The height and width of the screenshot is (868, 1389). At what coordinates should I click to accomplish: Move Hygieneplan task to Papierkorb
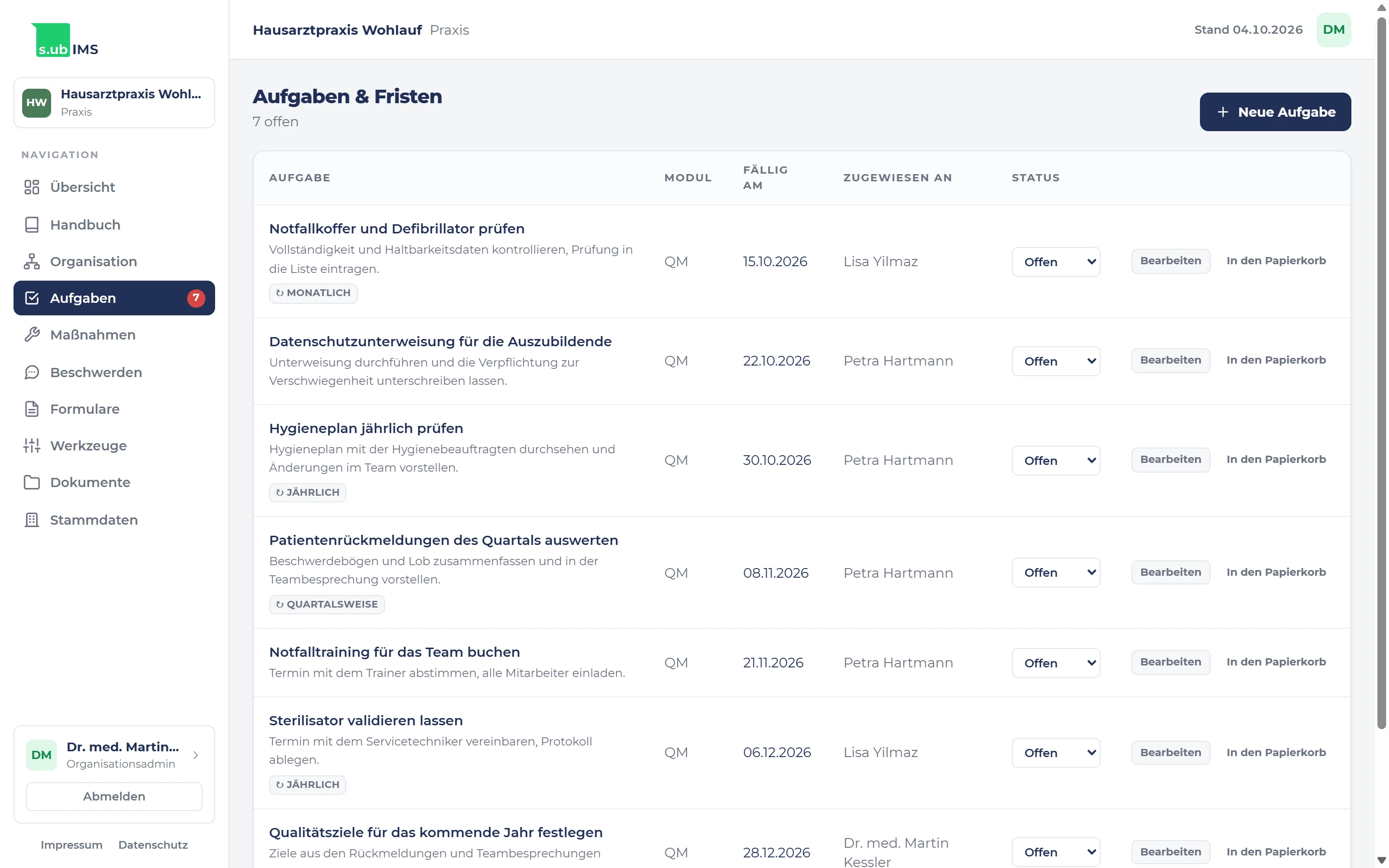click(1275, 459)
